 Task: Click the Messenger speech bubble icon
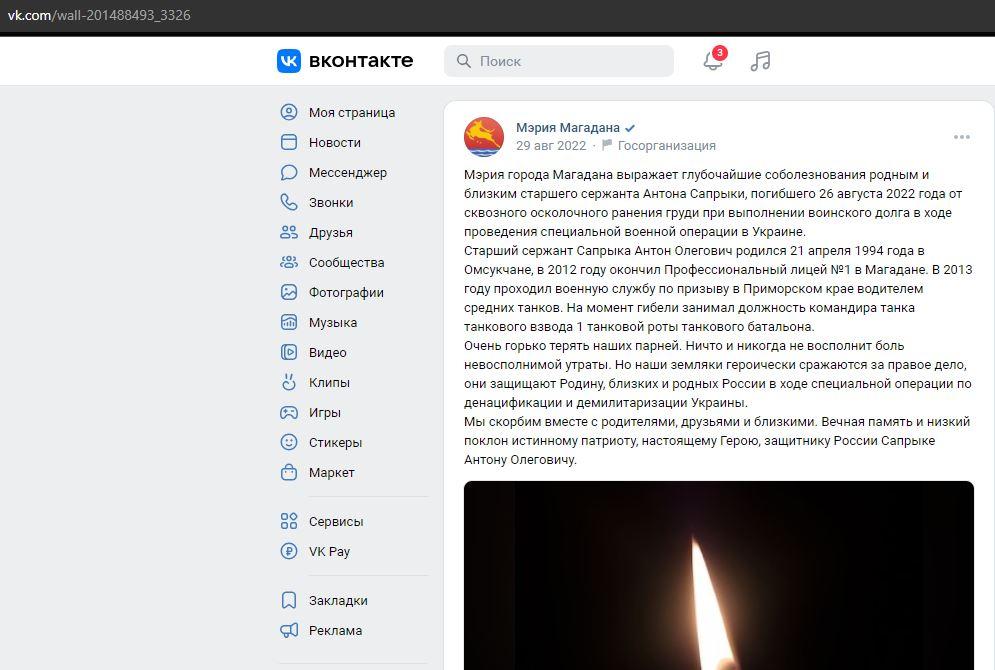[x=289, y=172]
